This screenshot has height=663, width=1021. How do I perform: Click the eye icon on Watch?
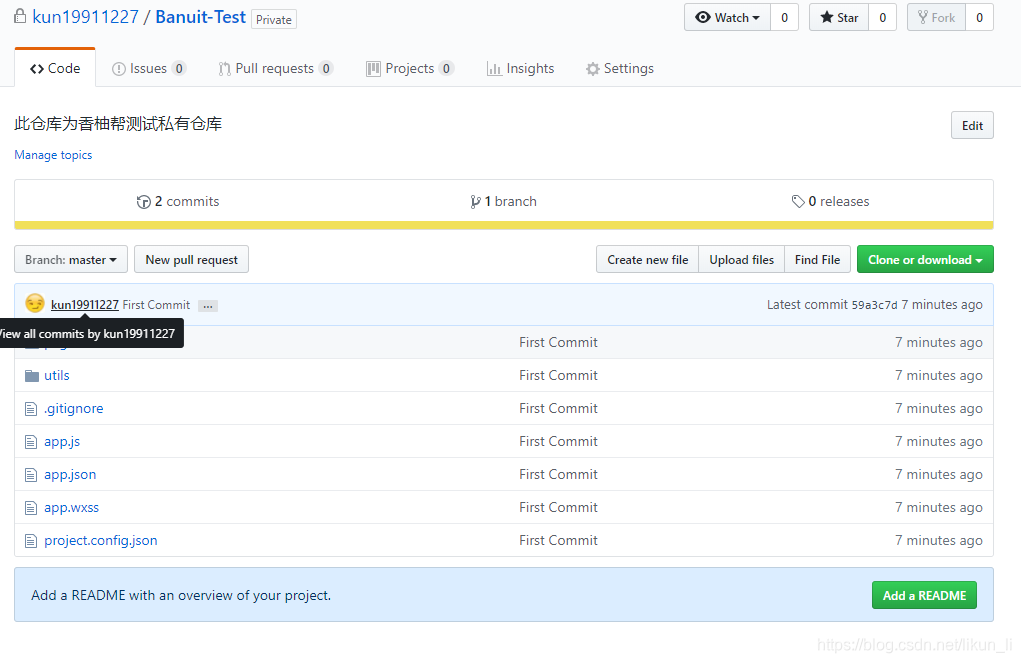coord(703,18)
